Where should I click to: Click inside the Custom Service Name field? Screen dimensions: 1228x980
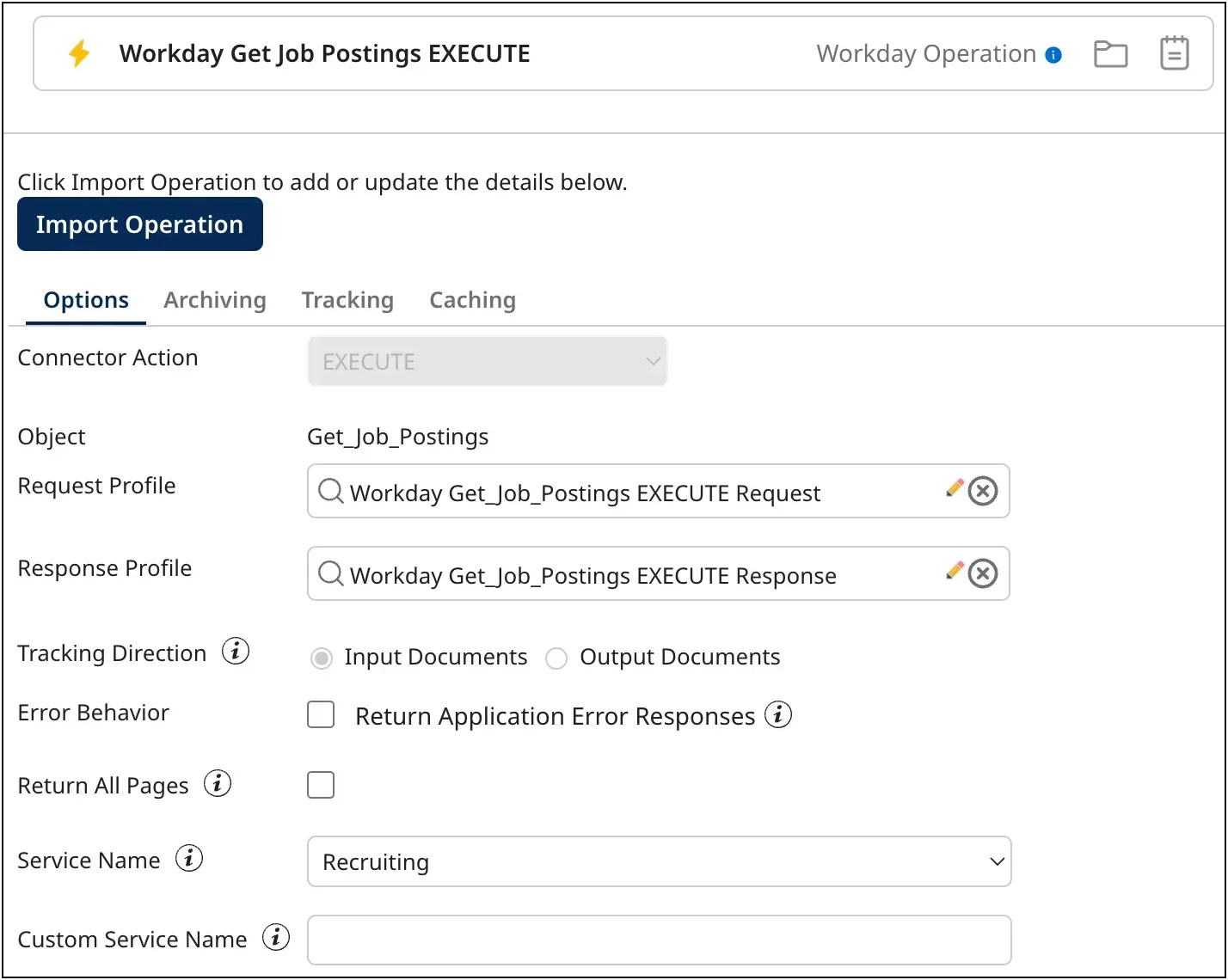coord(659,940)
